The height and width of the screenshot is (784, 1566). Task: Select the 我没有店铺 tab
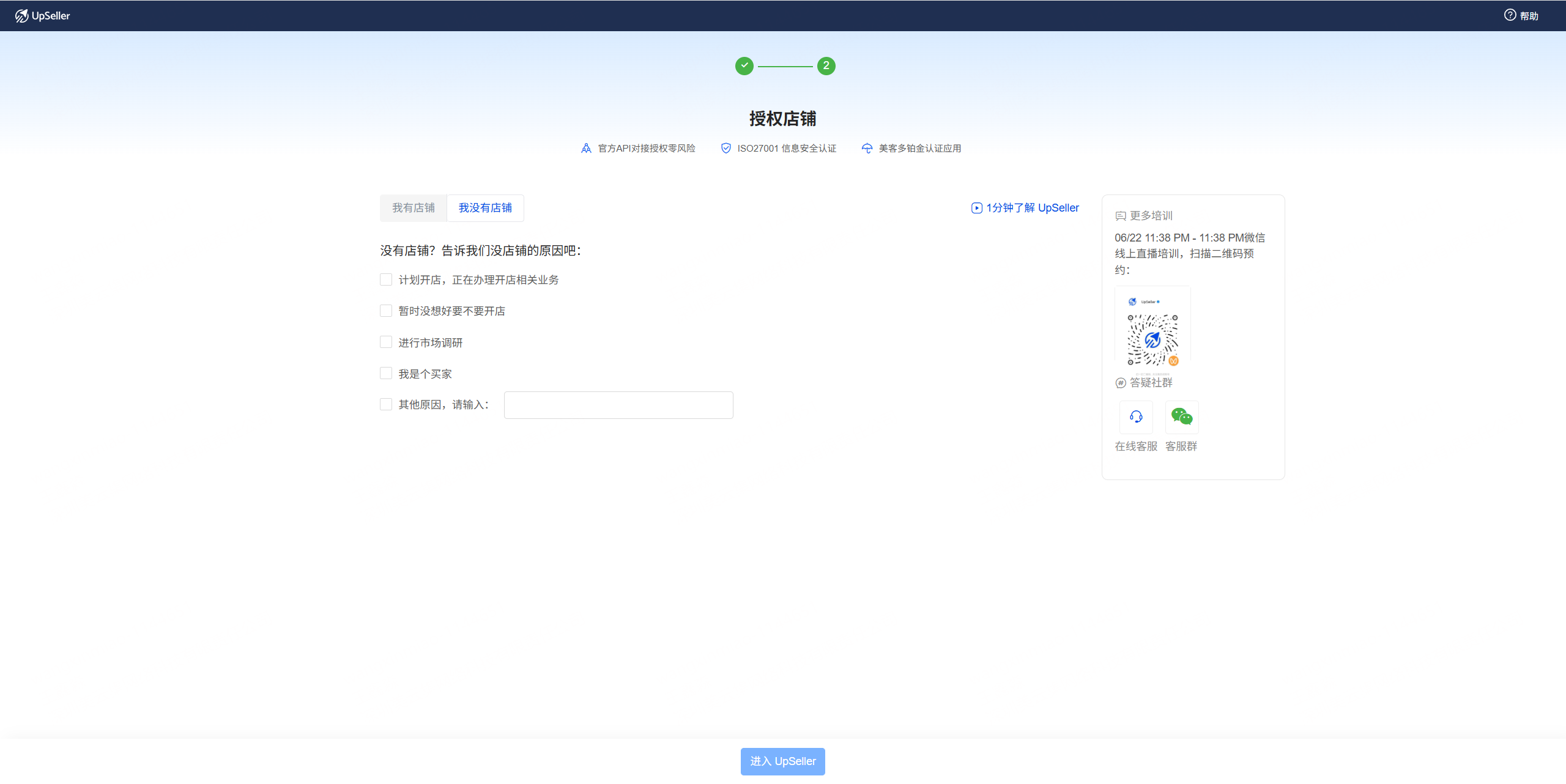pos(485,208)
